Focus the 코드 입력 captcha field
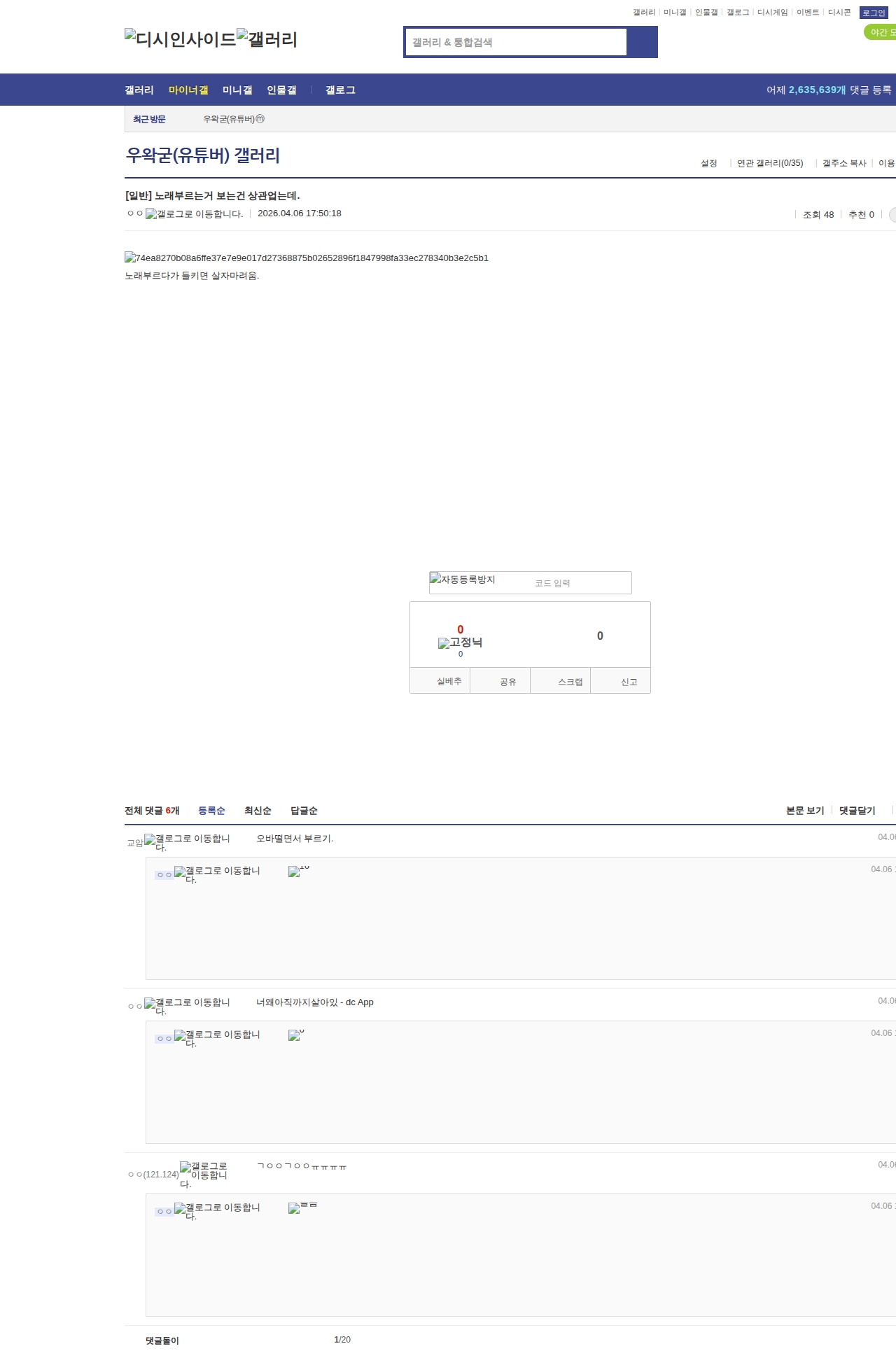Viewport: 896px width, 1372px height. [580, 583]
